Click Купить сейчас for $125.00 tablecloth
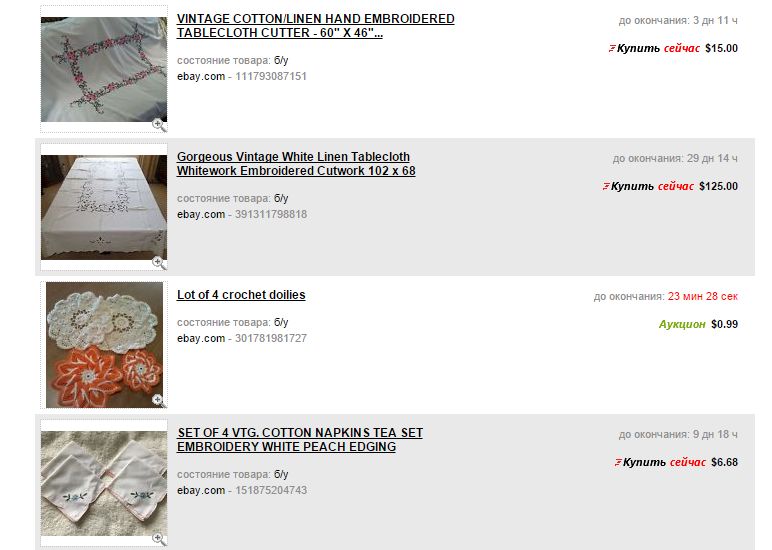Viewport: 772px width, 550px height. (x=652, y=186)
